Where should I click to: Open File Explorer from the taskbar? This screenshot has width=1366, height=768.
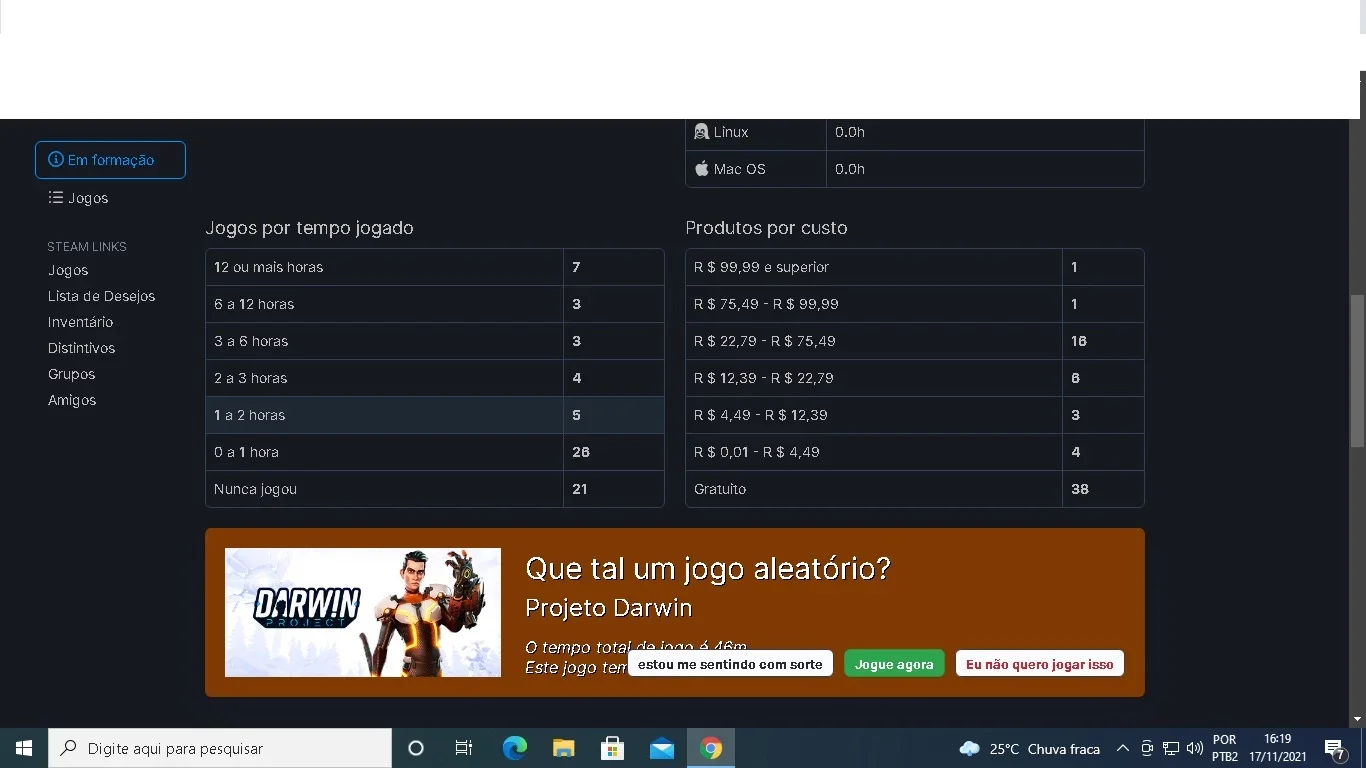point(563,748)
